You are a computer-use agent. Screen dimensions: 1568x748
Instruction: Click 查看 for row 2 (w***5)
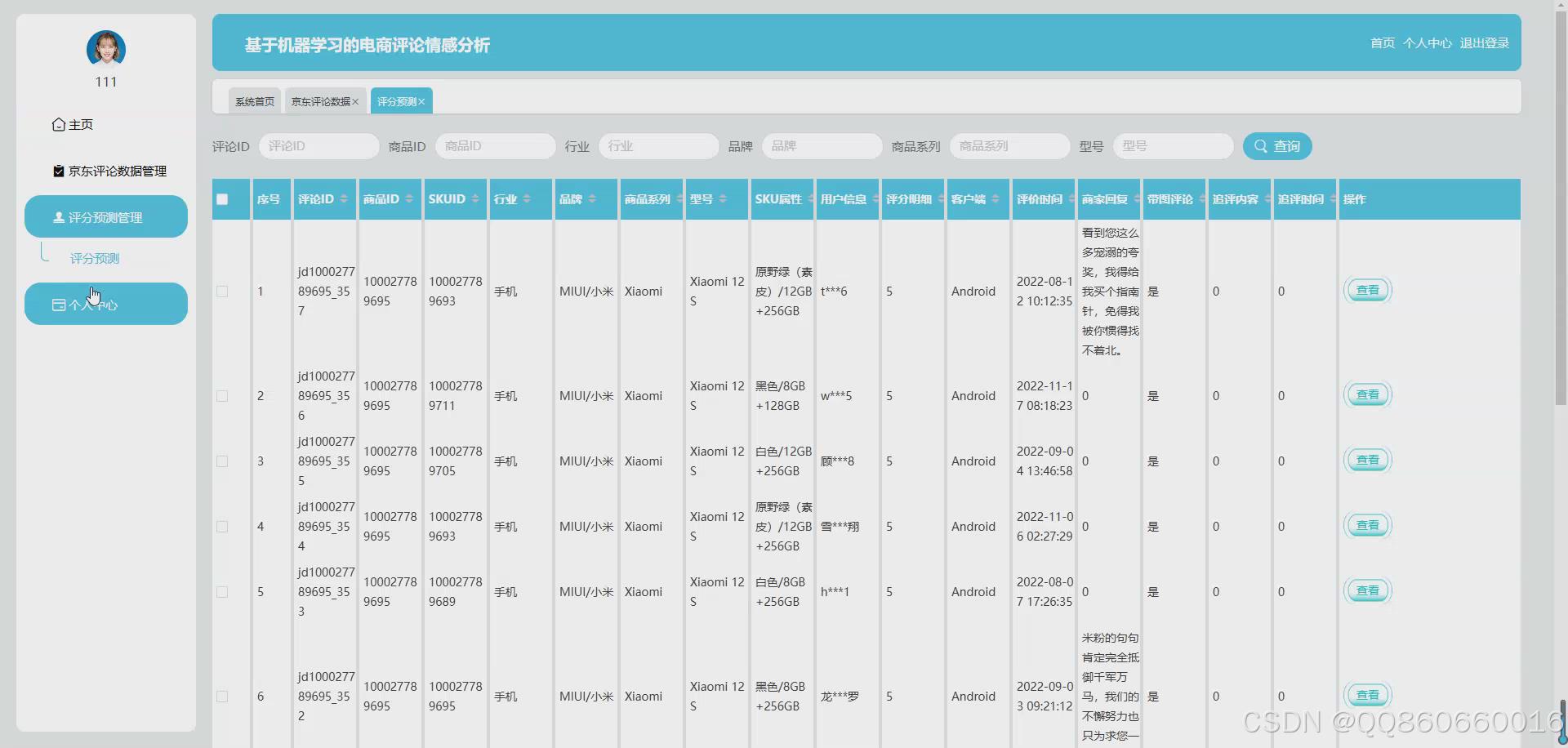coord(1368,395)
